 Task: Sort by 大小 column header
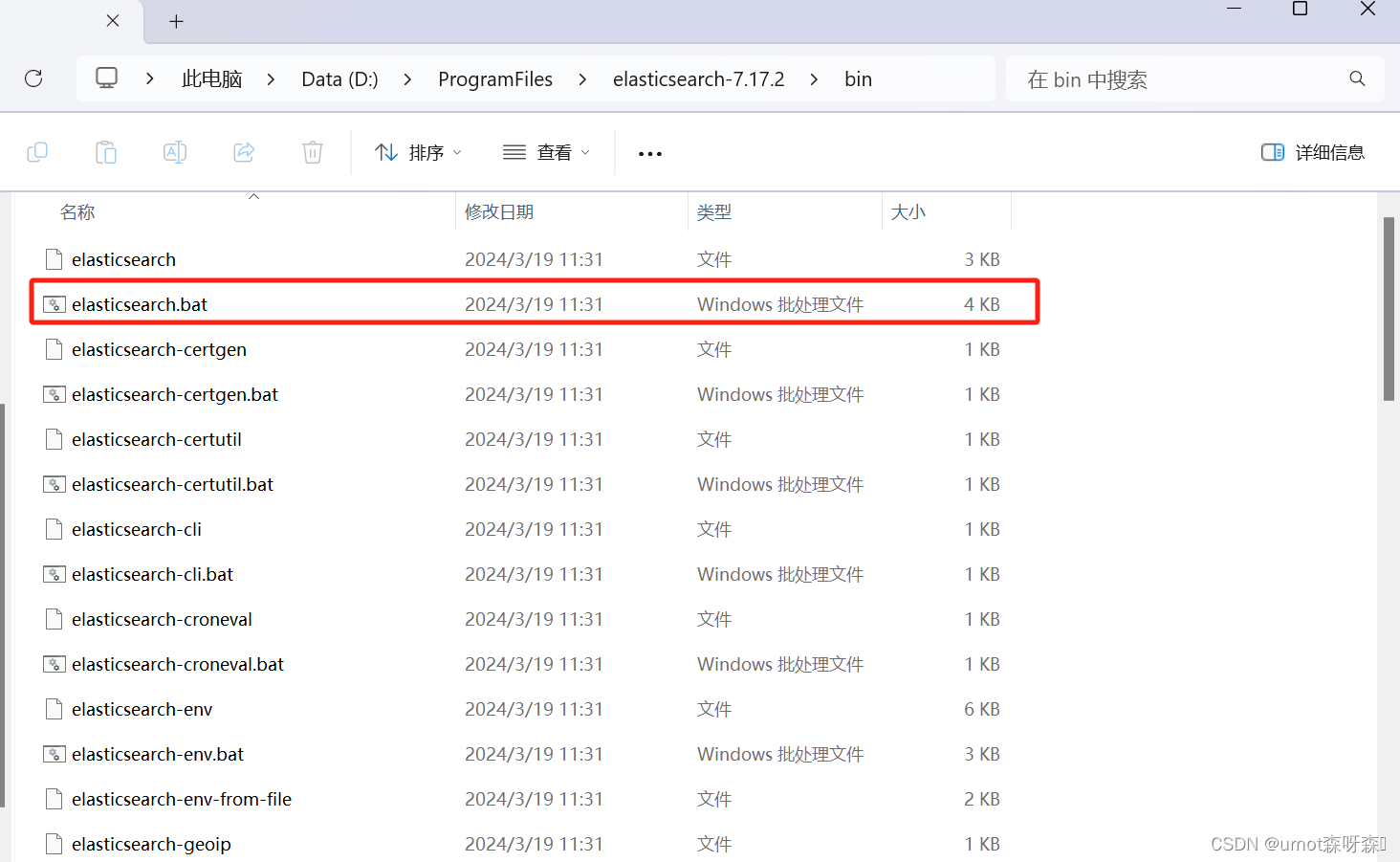coord(908,211)
